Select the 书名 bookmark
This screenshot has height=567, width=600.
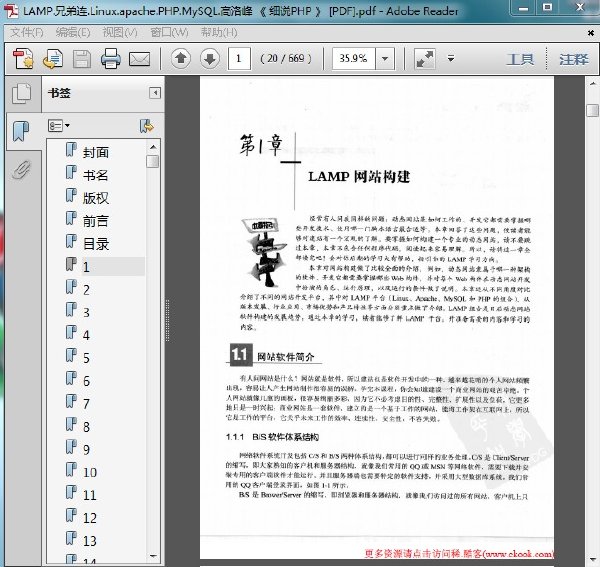[x=96, y=175]
